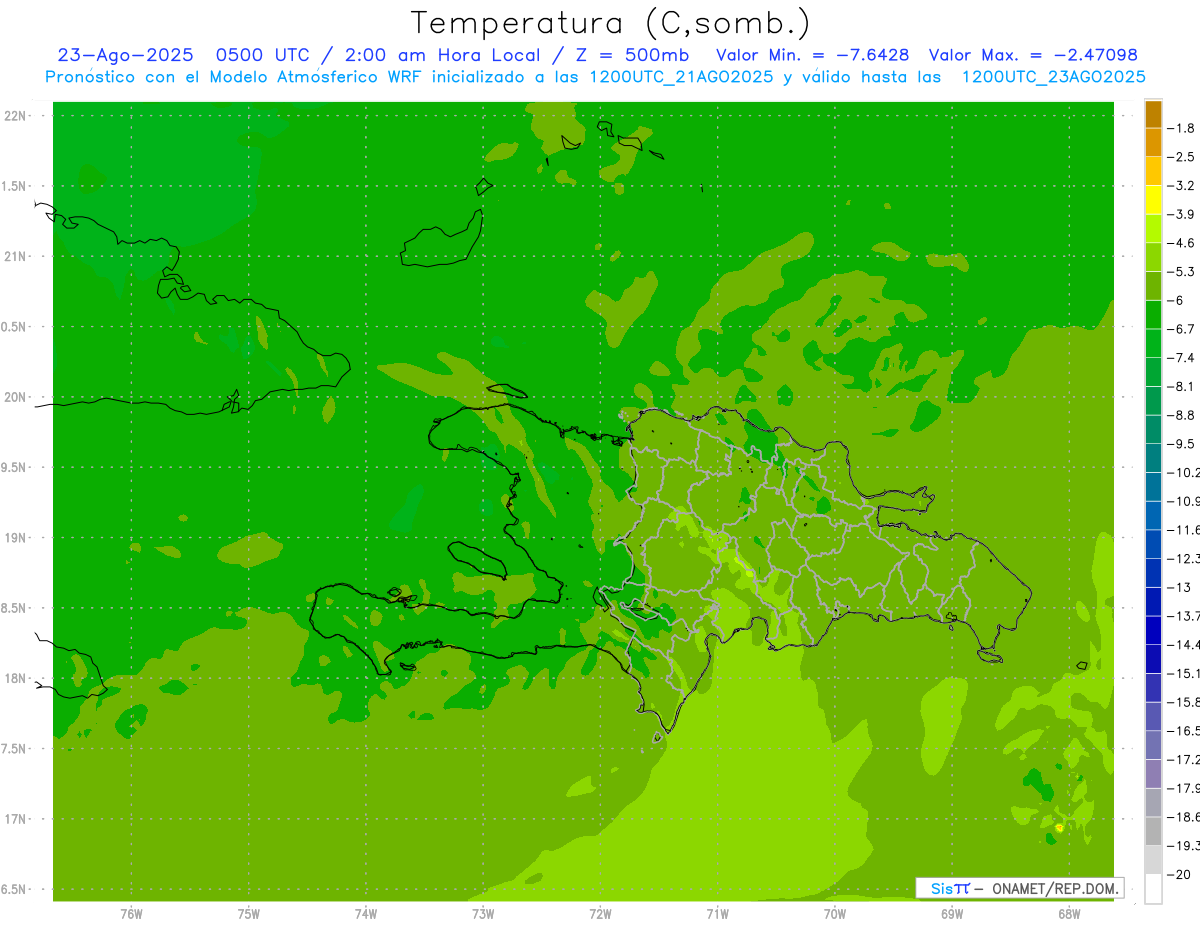Viewport: 1200px width, 927px height.
Task: Click the '-8.8' colorbar label
Action: click(x=1182, y=415)
